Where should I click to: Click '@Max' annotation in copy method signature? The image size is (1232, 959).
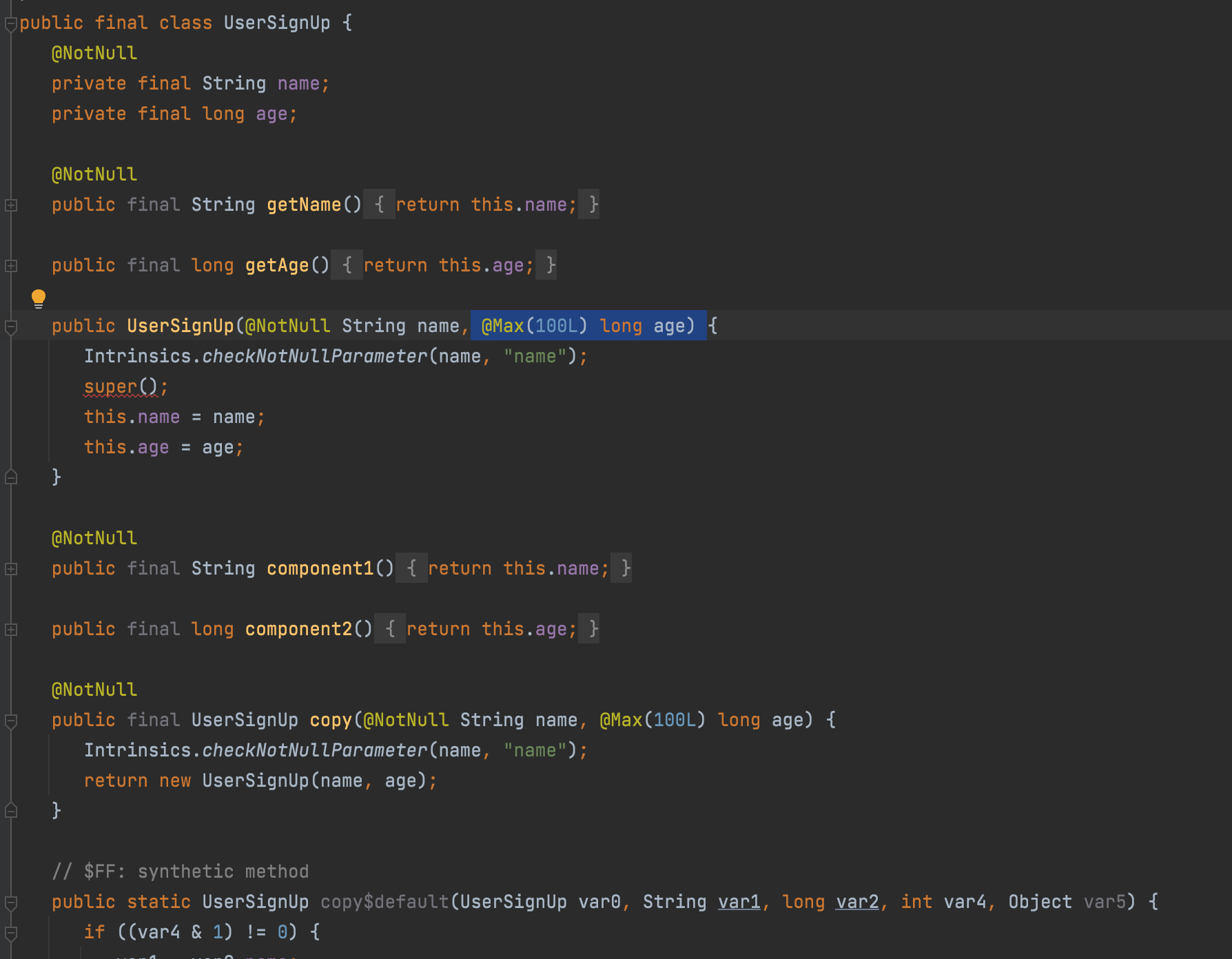coord(621,720)
